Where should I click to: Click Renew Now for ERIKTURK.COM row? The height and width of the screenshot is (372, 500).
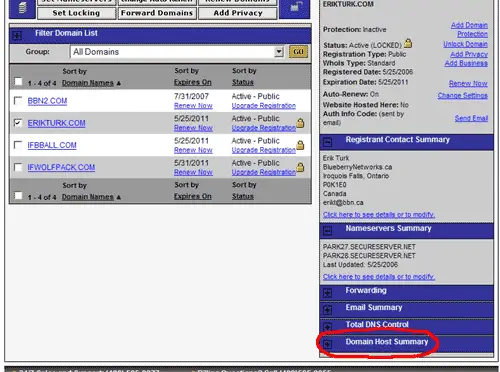pyautogui.click(x=193, y=128)
